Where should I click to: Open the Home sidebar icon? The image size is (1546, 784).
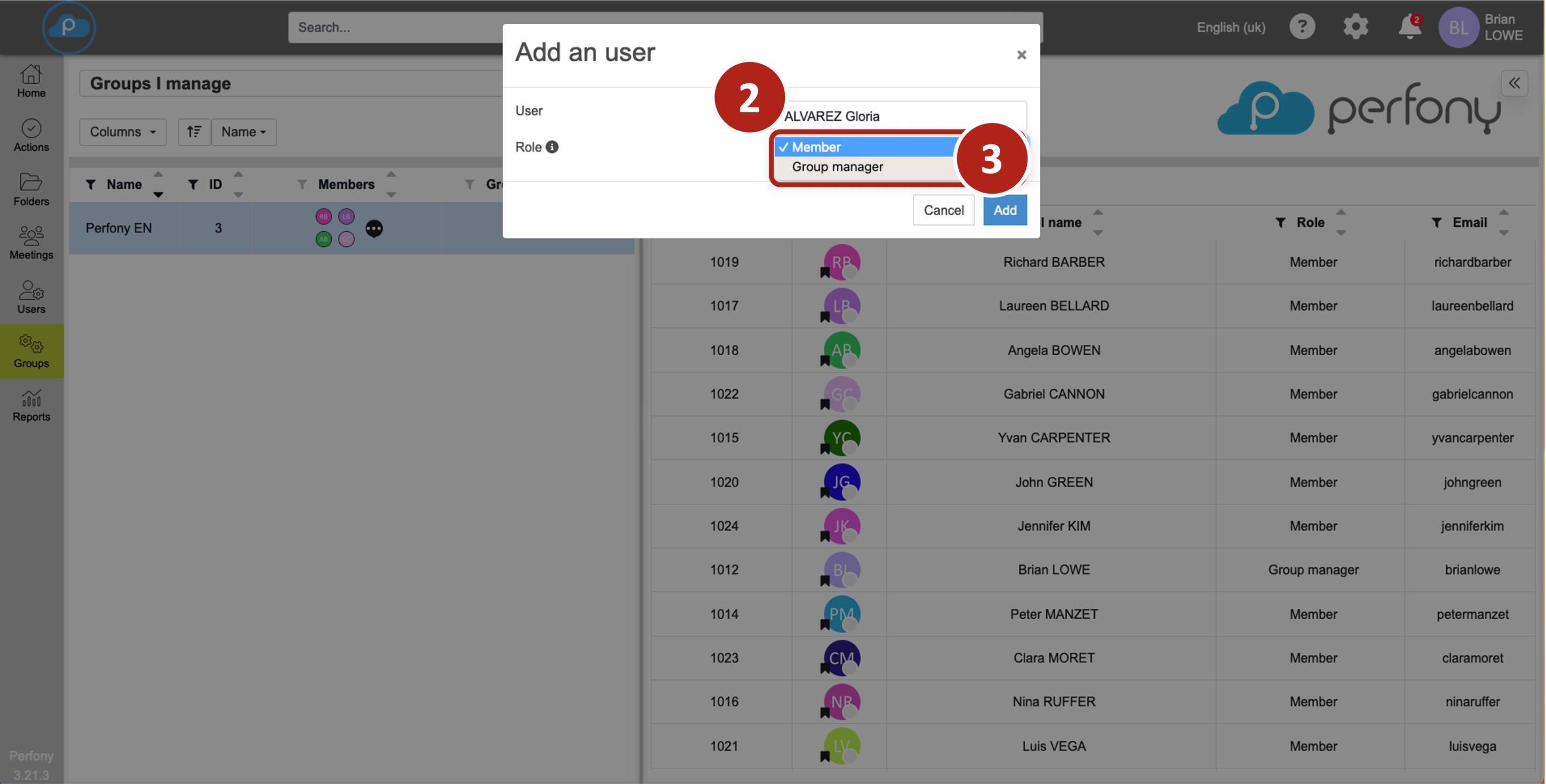click(x=31, y=81)
